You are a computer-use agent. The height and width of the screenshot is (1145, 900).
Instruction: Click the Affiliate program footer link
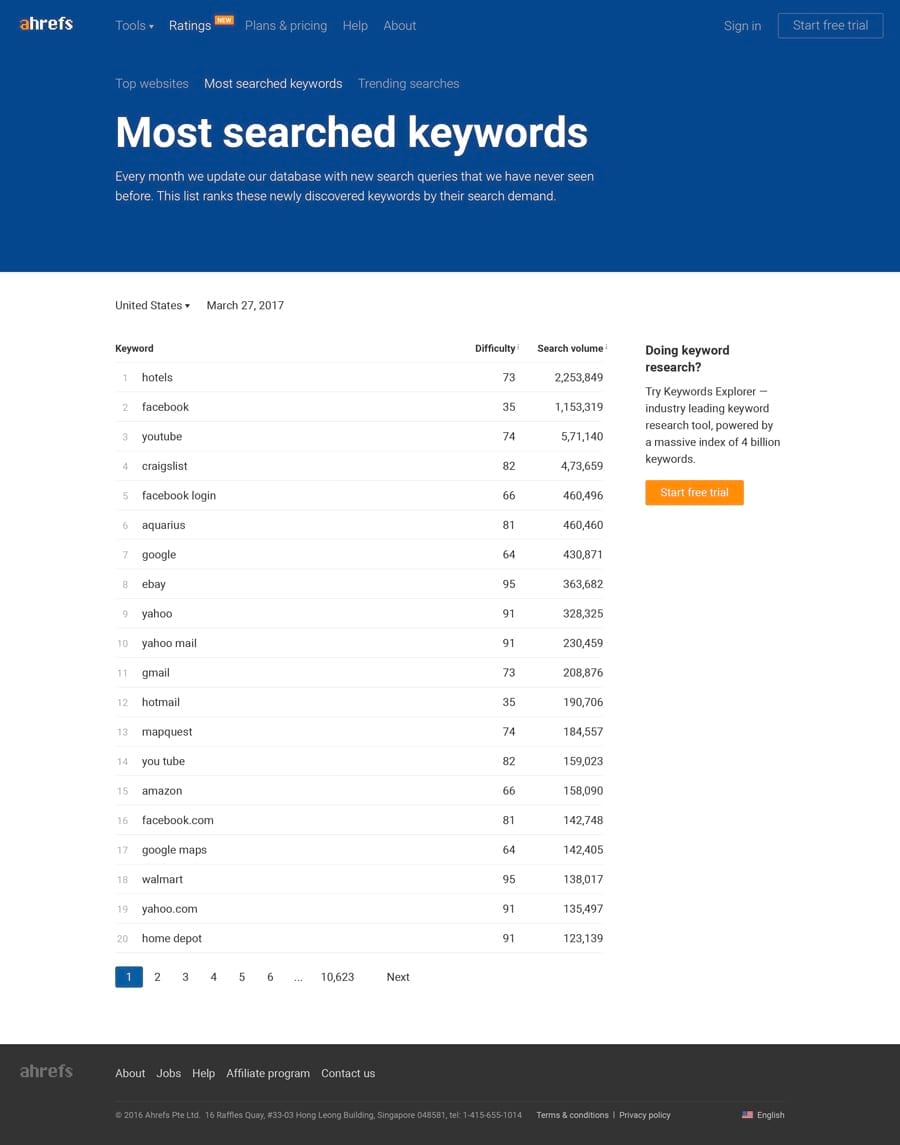268,1073
